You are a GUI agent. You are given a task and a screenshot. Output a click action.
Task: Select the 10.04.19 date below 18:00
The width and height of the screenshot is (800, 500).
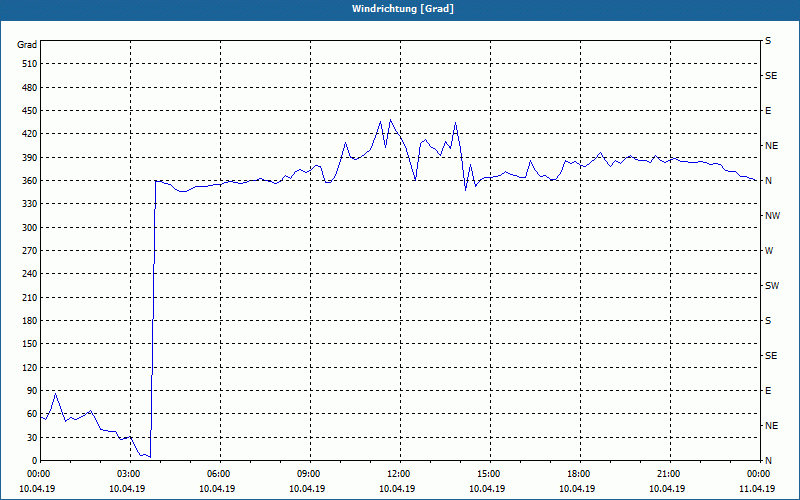[x=577, y=488]
